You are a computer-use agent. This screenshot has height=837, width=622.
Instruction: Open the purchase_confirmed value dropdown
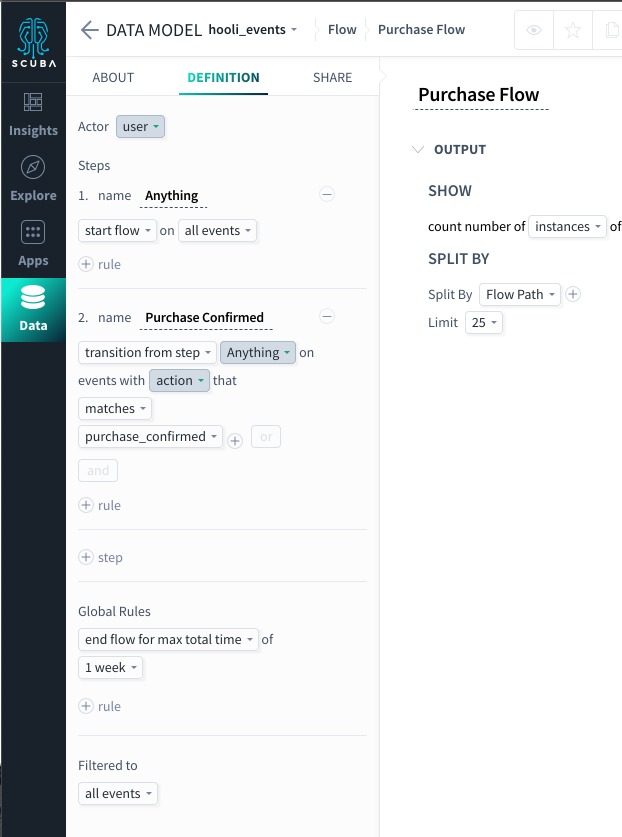click(151, 437)
